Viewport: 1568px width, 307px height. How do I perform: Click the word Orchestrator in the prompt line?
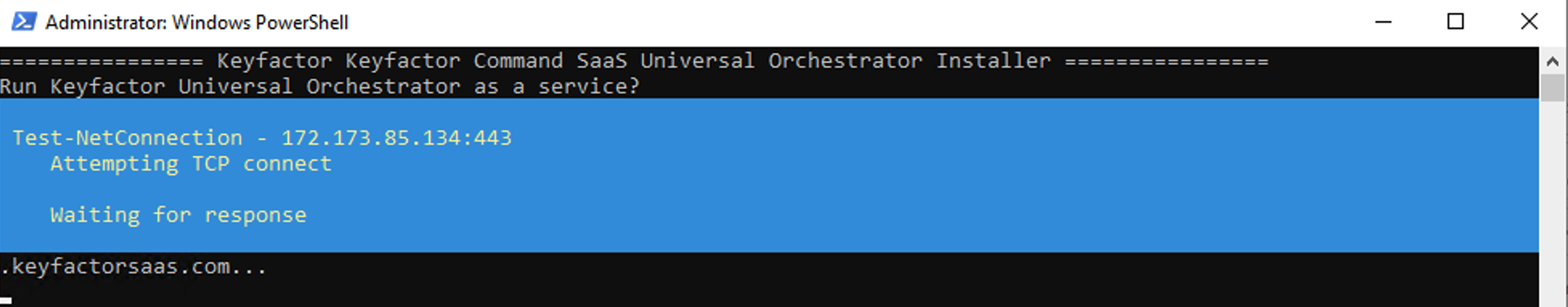(x=383, y=86)
